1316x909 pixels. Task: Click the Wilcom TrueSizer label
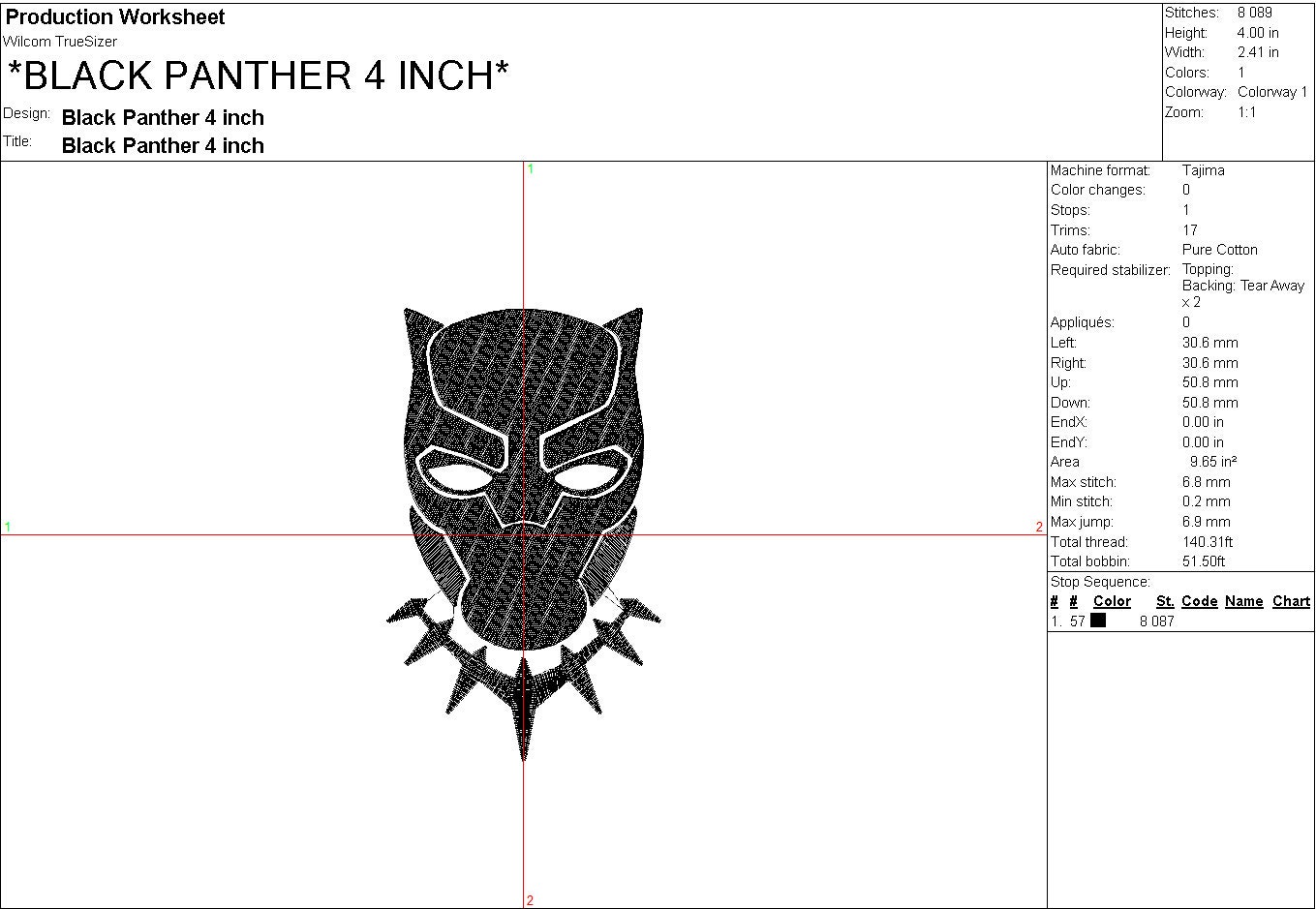(x=60, y=42)
